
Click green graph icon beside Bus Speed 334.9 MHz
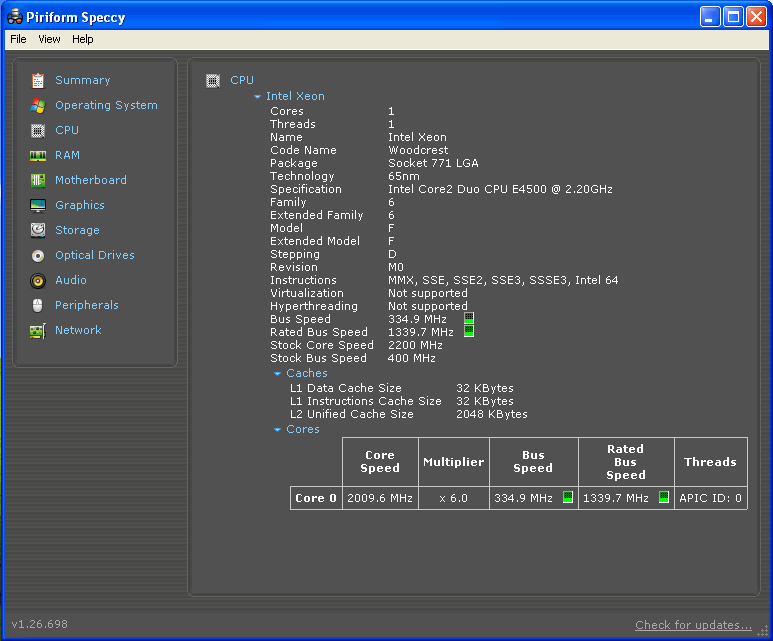[469, 318]
